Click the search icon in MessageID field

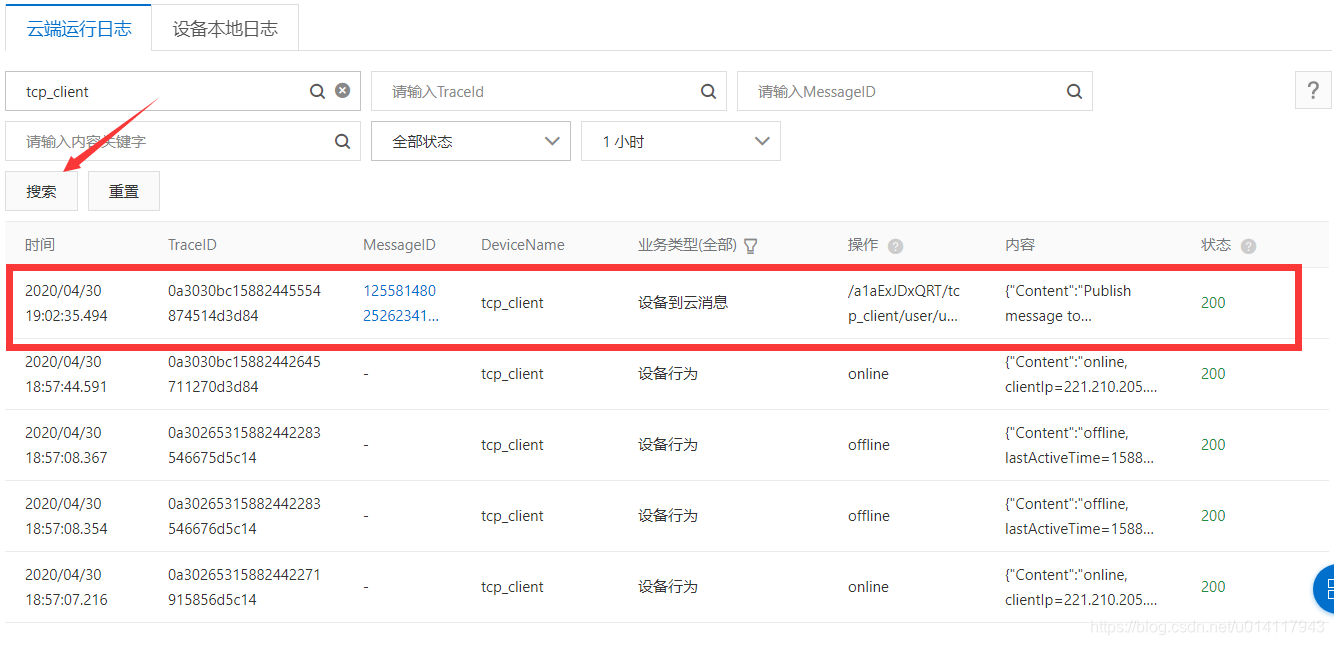click(1074, 91)
